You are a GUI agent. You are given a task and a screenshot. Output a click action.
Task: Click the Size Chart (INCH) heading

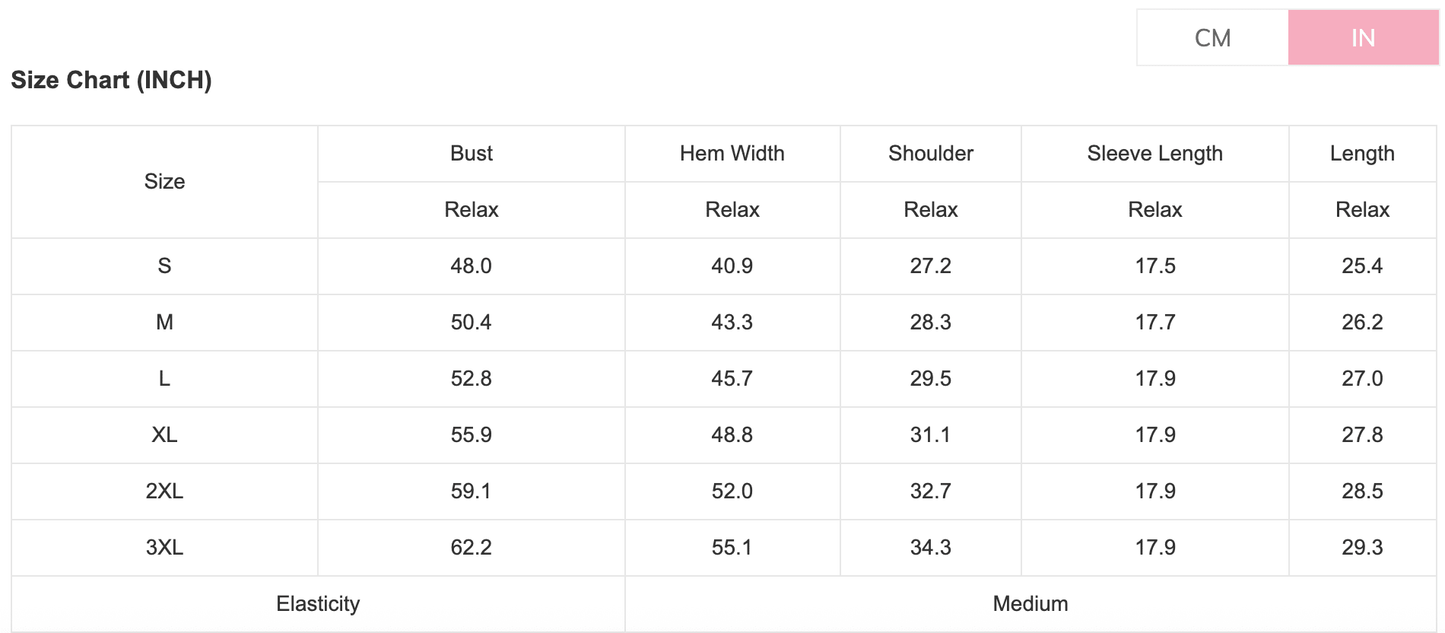pos(111,81)
